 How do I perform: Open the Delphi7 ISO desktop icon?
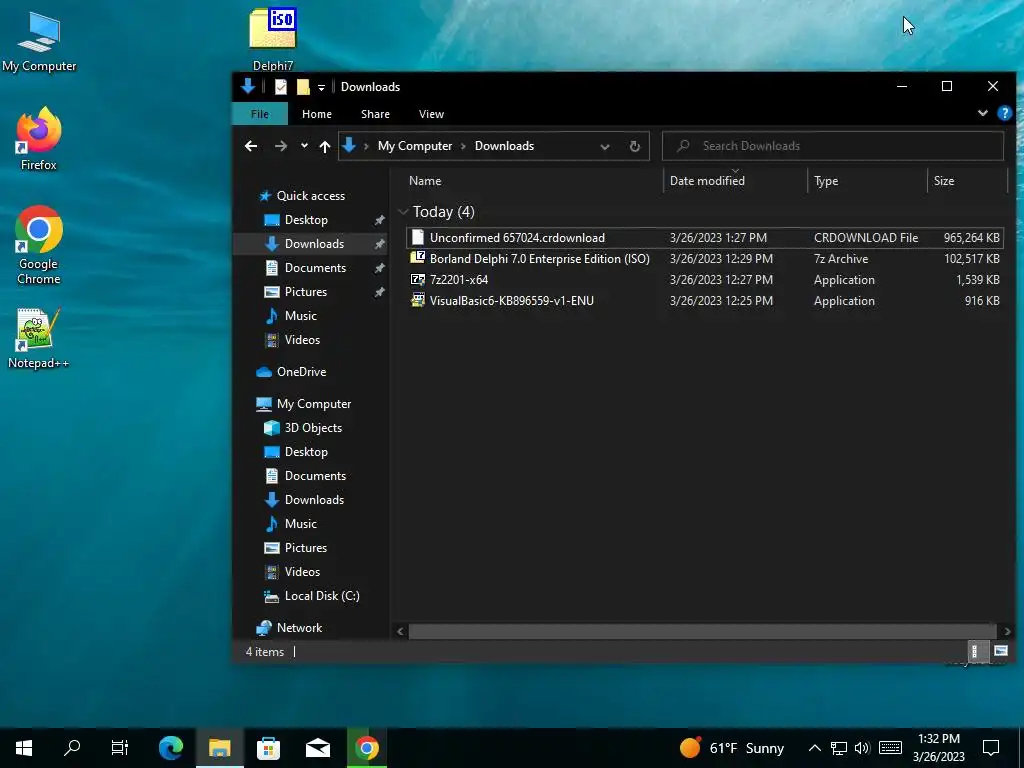click(273, 38)
